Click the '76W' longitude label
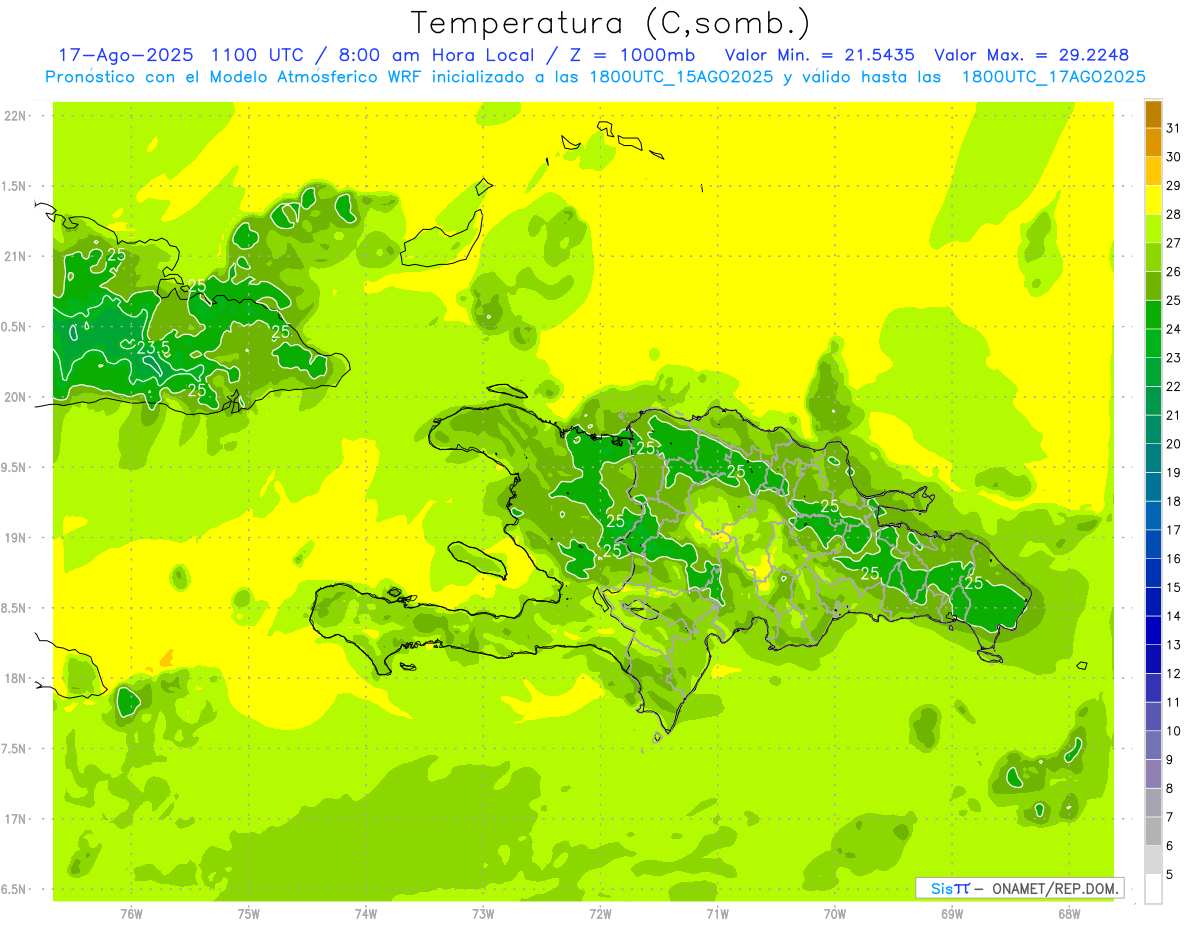Viewport: 1200px width, 927px height. tap(131, 914)
